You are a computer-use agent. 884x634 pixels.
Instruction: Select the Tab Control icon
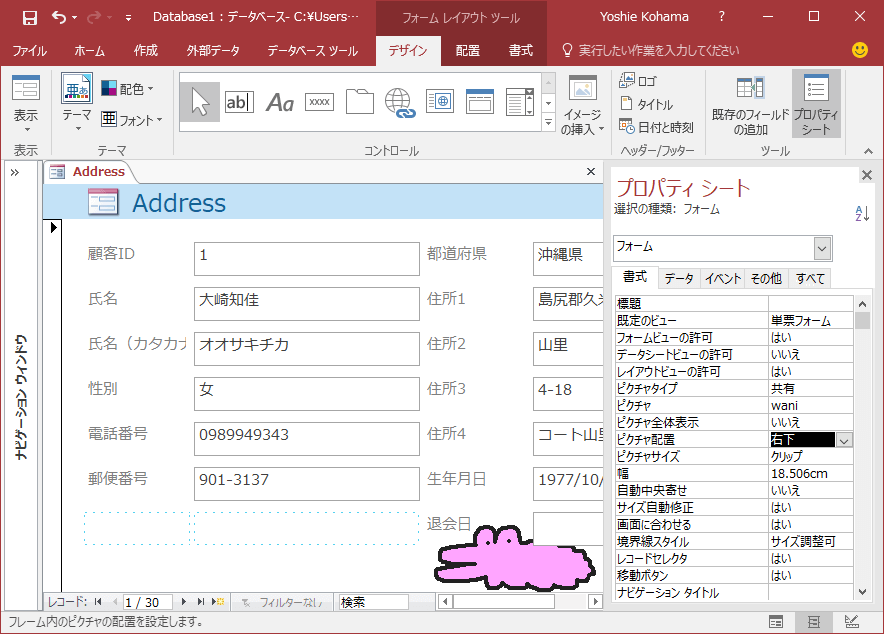pos(360,102)
